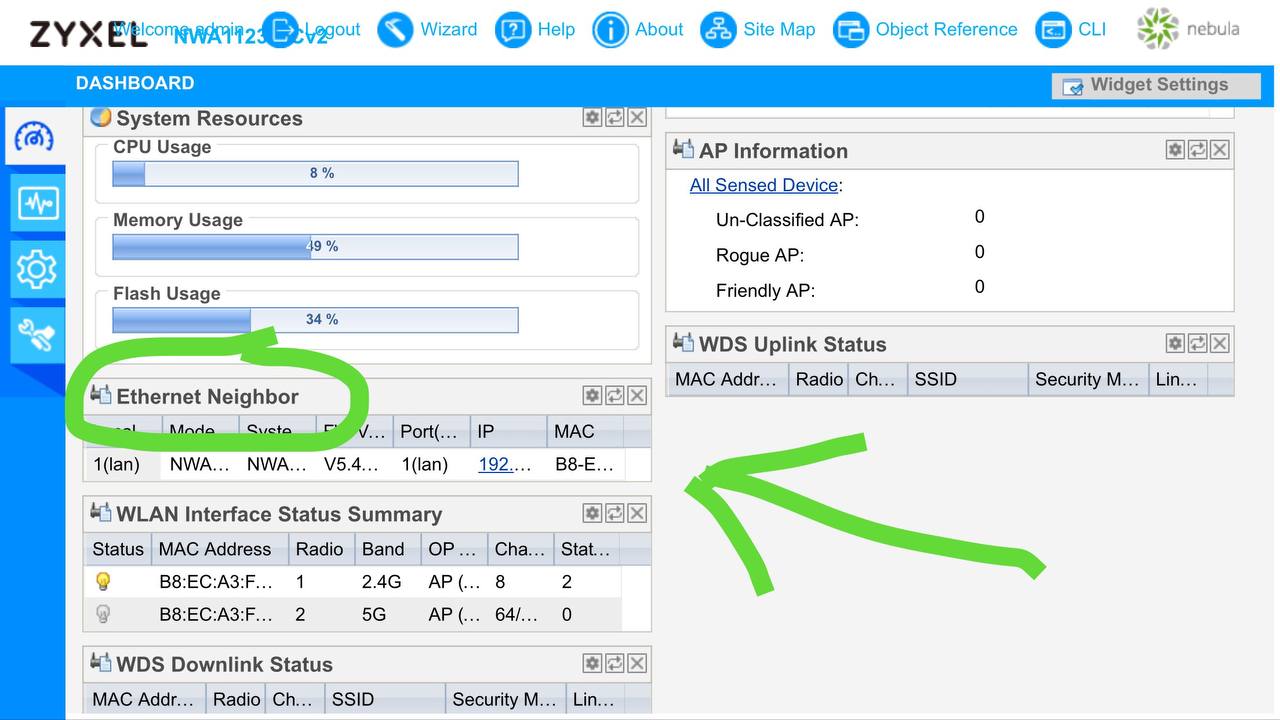The height and width of the screenshot is (720, 1280).
Task: Open the All Sensed Device link
Action: click(x=764, y=185)
